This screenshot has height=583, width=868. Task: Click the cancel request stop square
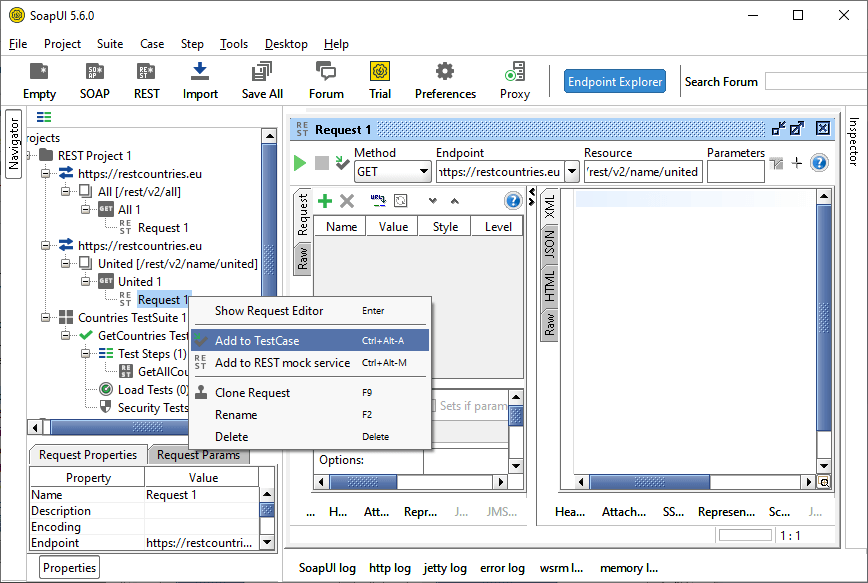click(322, 163)
